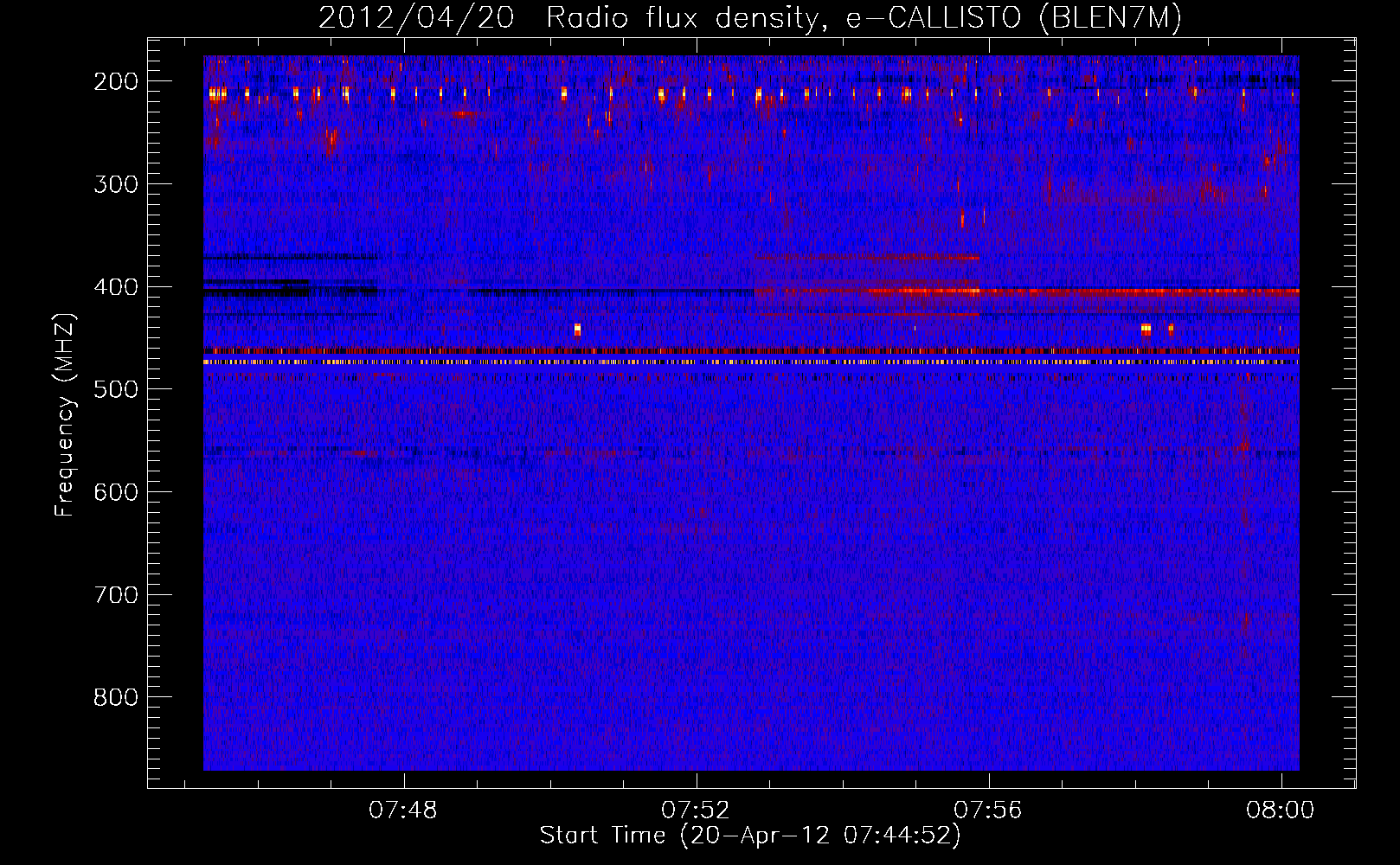The image size is (1400, 865).
Task: Select the 'Frequency (MHZ)' axis label
Action: [x=65, y=414]
